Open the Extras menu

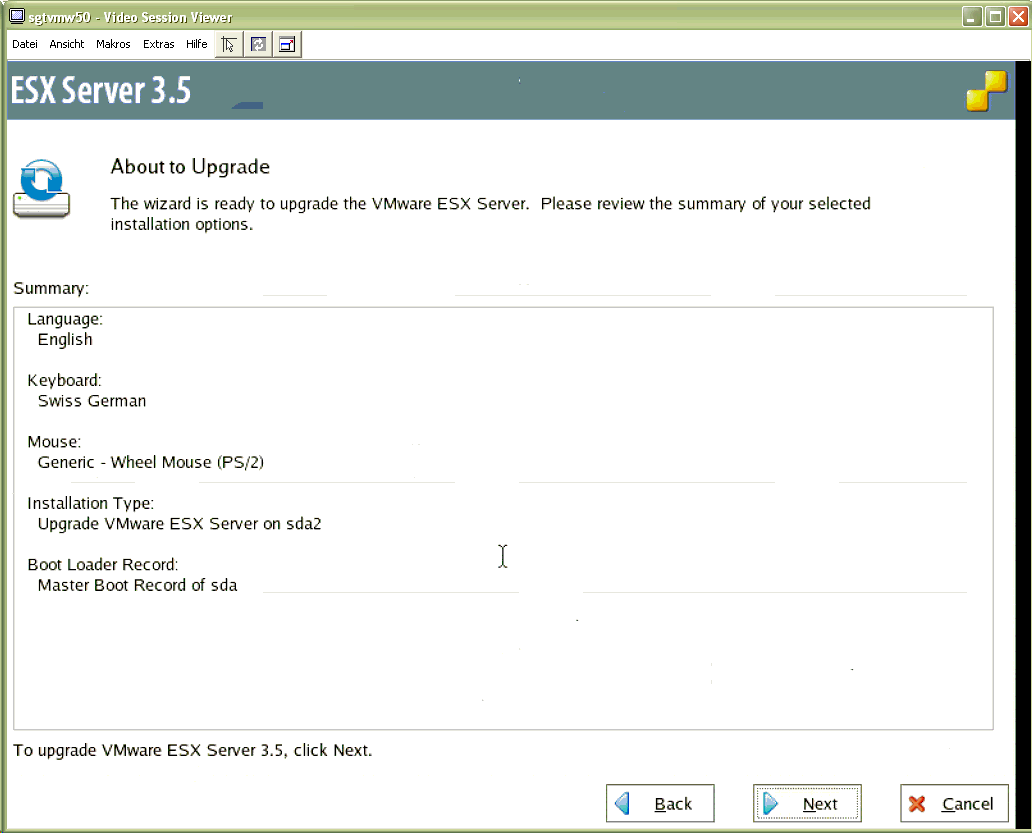coord(159,44)
